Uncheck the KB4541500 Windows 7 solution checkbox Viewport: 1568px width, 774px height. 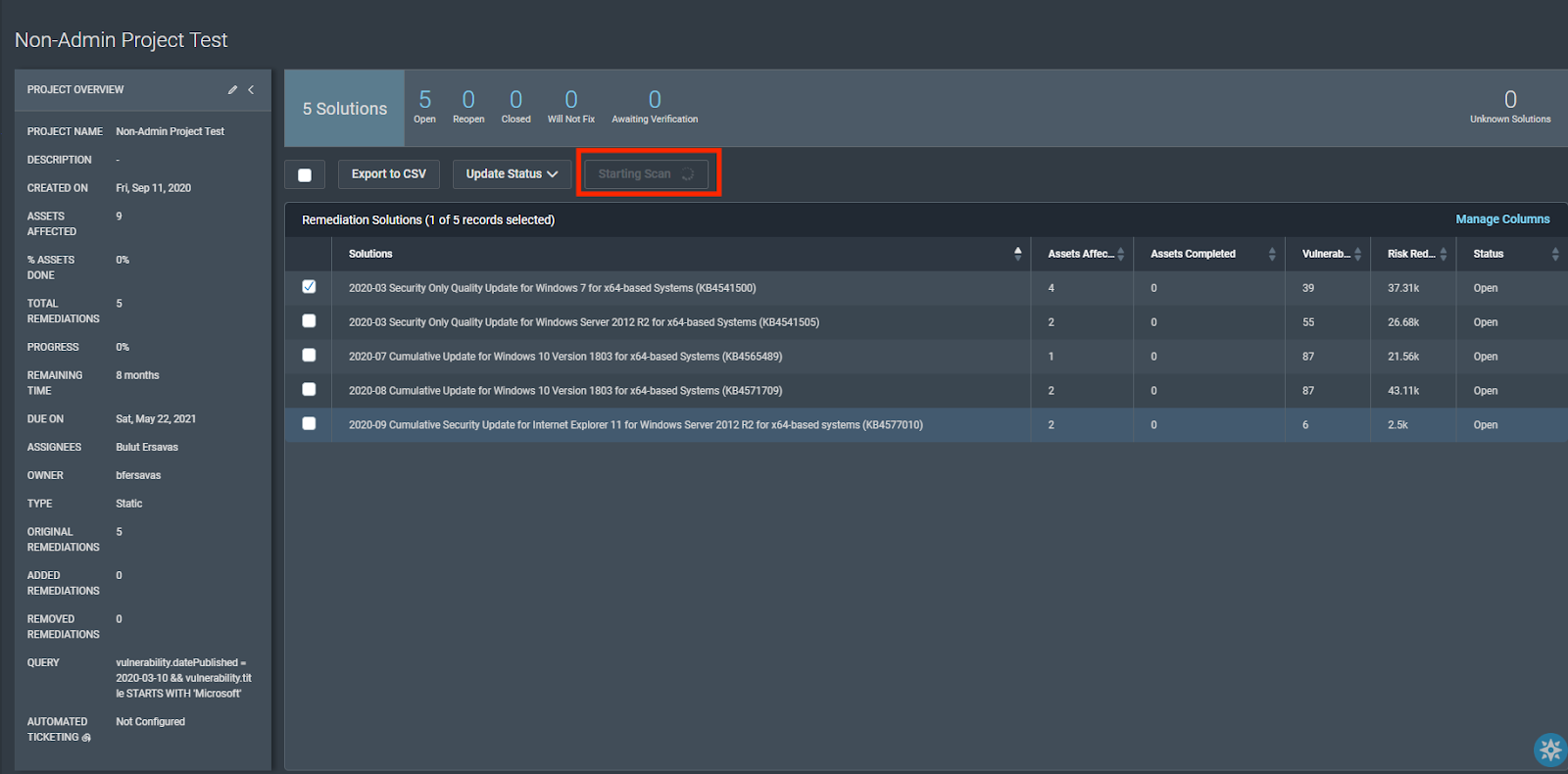click(309, 287)
